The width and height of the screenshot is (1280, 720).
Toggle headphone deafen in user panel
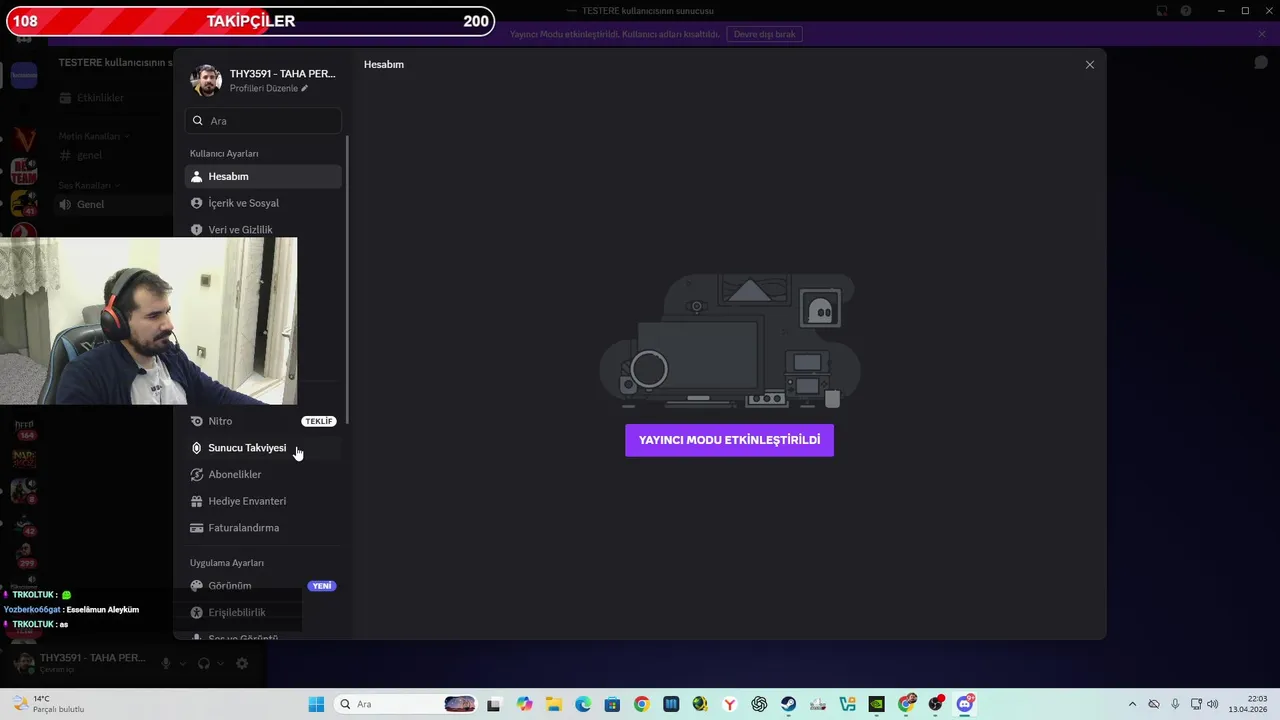click(204, 663)
